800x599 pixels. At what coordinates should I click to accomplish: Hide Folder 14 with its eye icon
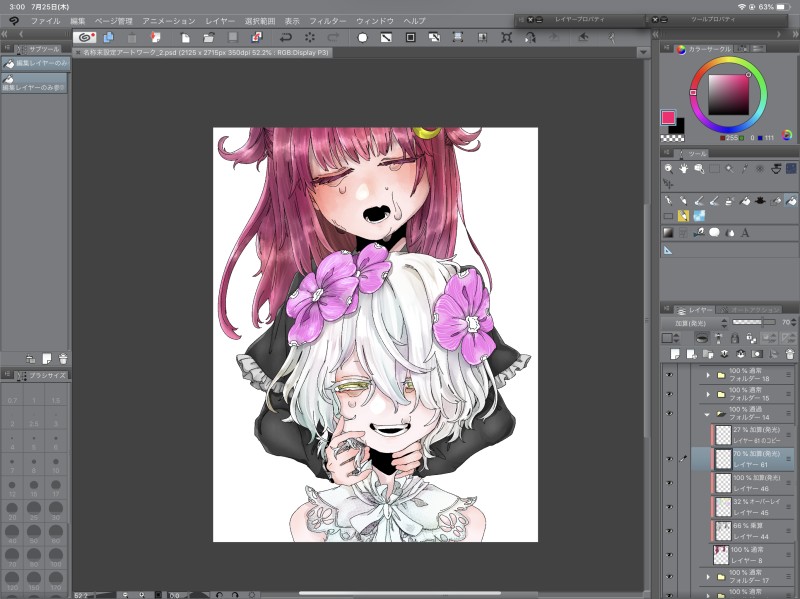(670, 413)
